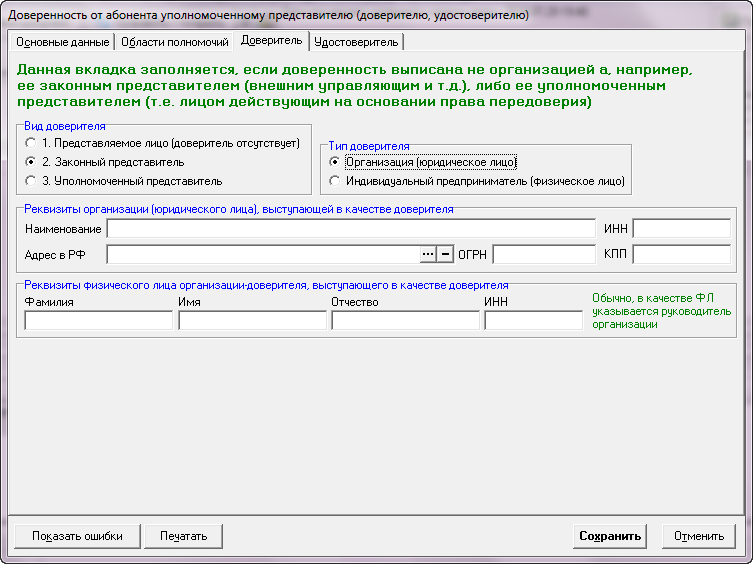
Task: Focus the organization ИНН field
Action: 681,229
